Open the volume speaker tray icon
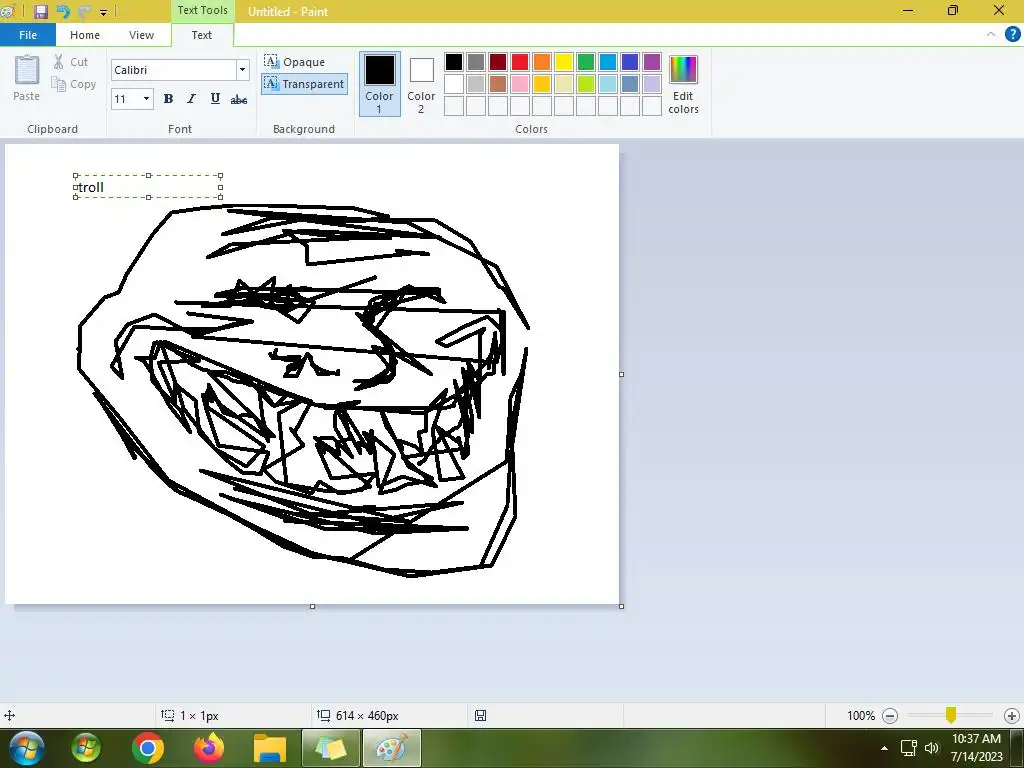 coord(932,748)
